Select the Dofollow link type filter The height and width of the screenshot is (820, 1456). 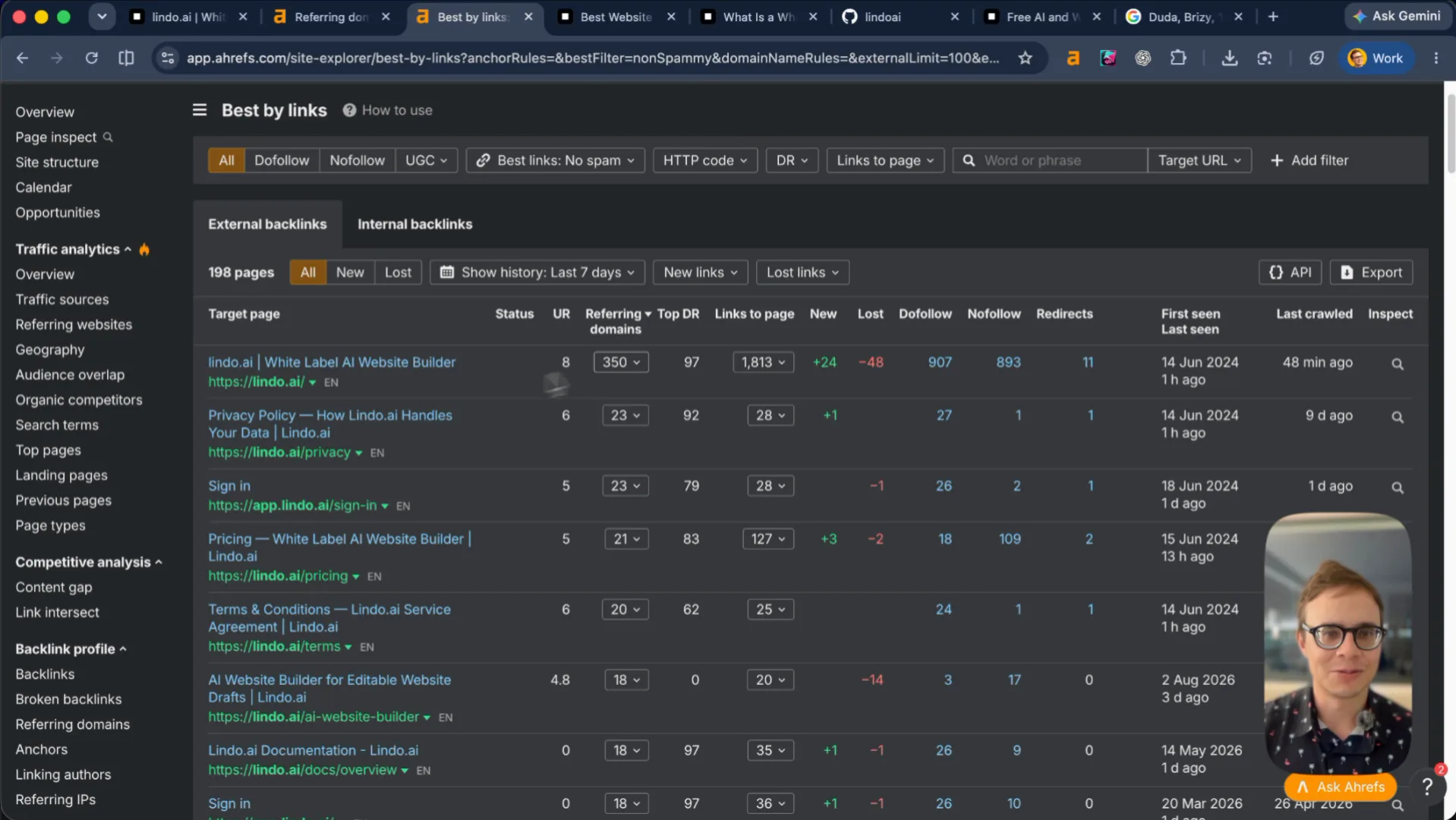[x=282, y=160]
